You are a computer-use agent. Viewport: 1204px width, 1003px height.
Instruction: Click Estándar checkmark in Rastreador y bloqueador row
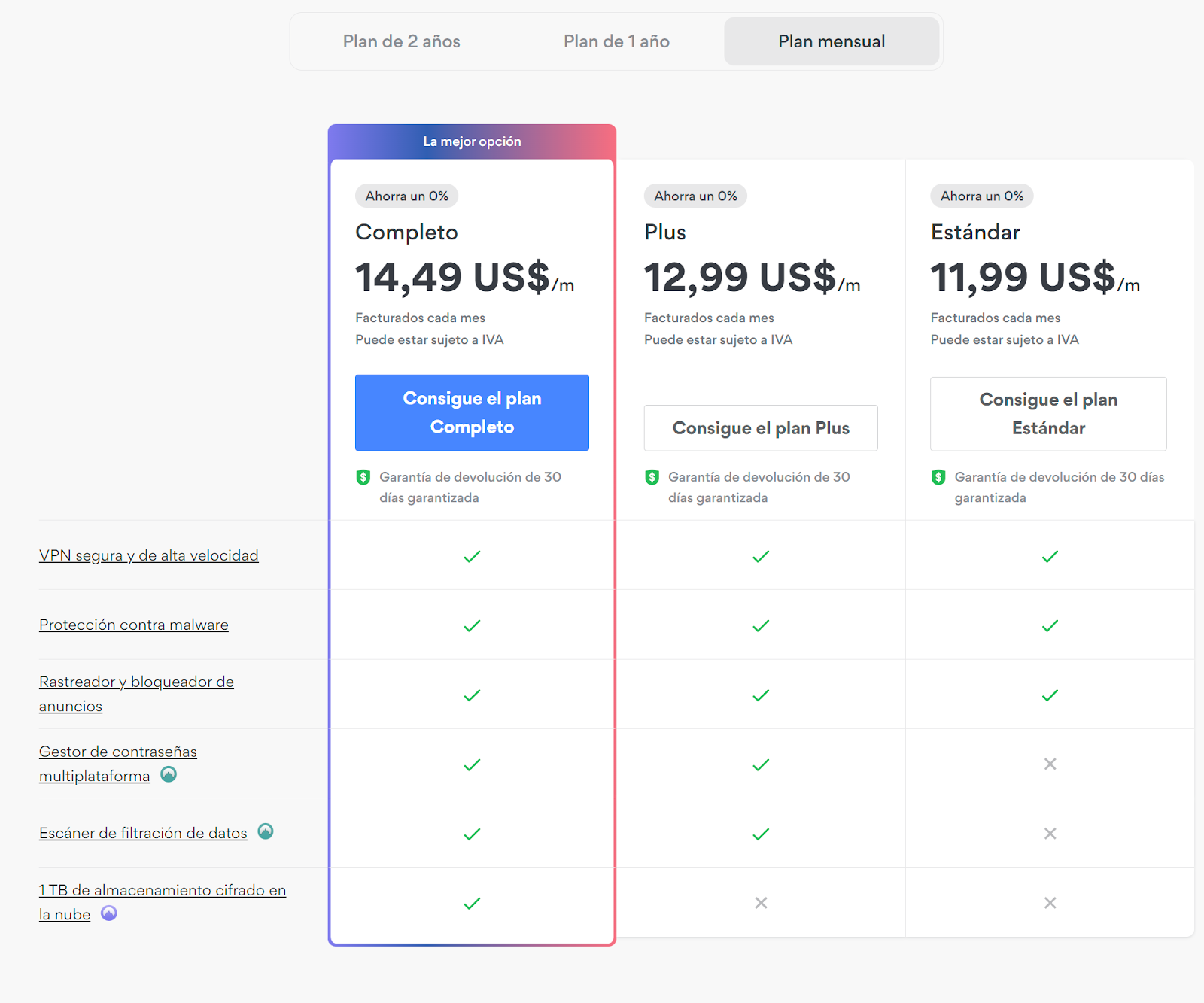point(1050,695)
